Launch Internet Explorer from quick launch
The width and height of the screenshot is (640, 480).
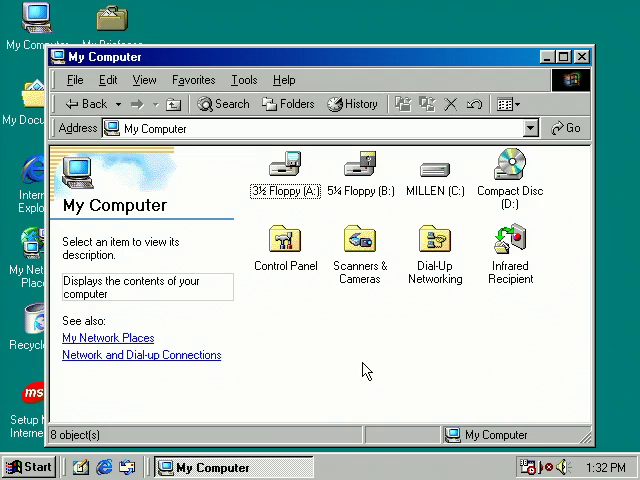pyautogui.click(x=104, y=467)
